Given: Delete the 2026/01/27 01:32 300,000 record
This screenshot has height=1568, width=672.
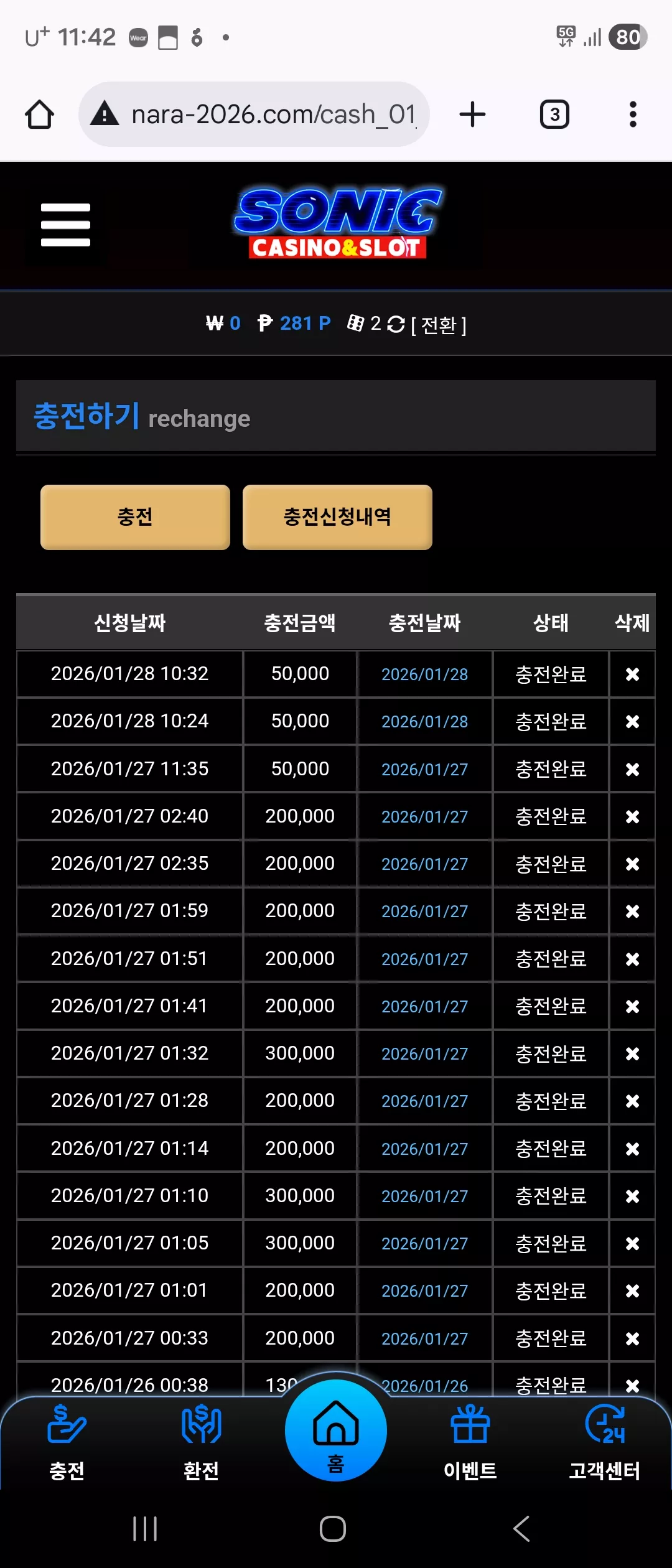Looking at the screenshot, I should coord(632,1054).
